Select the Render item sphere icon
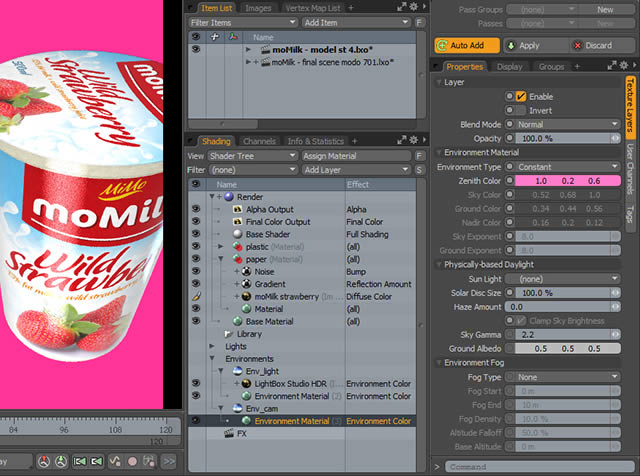 pyautogui.click(x=229, y=197)
